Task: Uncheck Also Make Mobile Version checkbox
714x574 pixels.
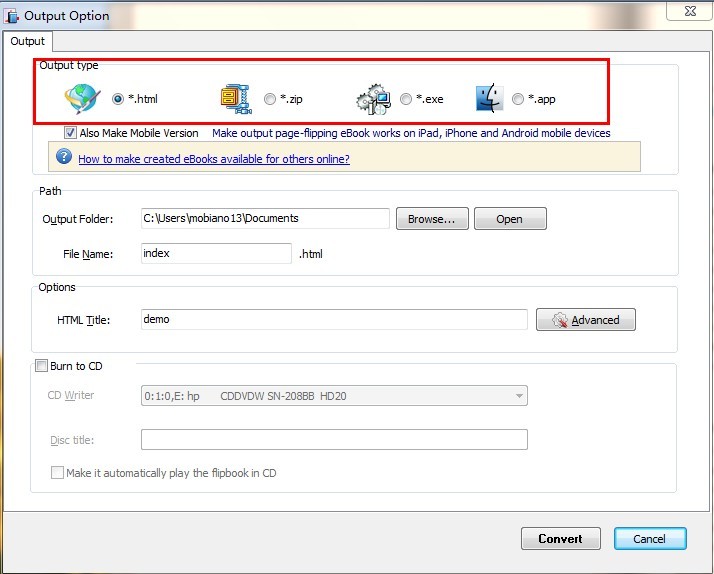Action: [70, 133]
